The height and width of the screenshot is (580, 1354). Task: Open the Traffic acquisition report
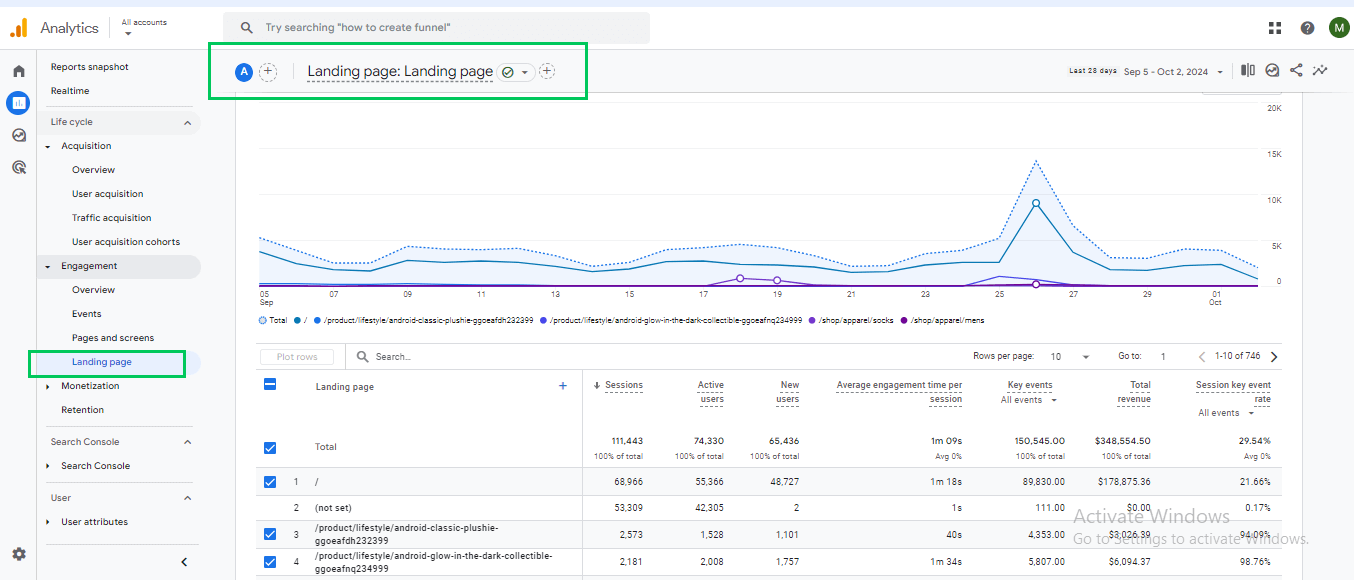111,218
